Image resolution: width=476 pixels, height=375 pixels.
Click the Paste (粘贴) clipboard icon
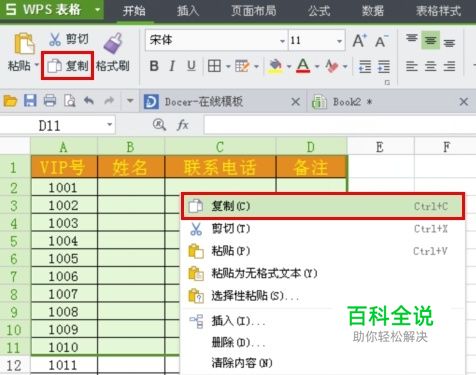[24, 43]
